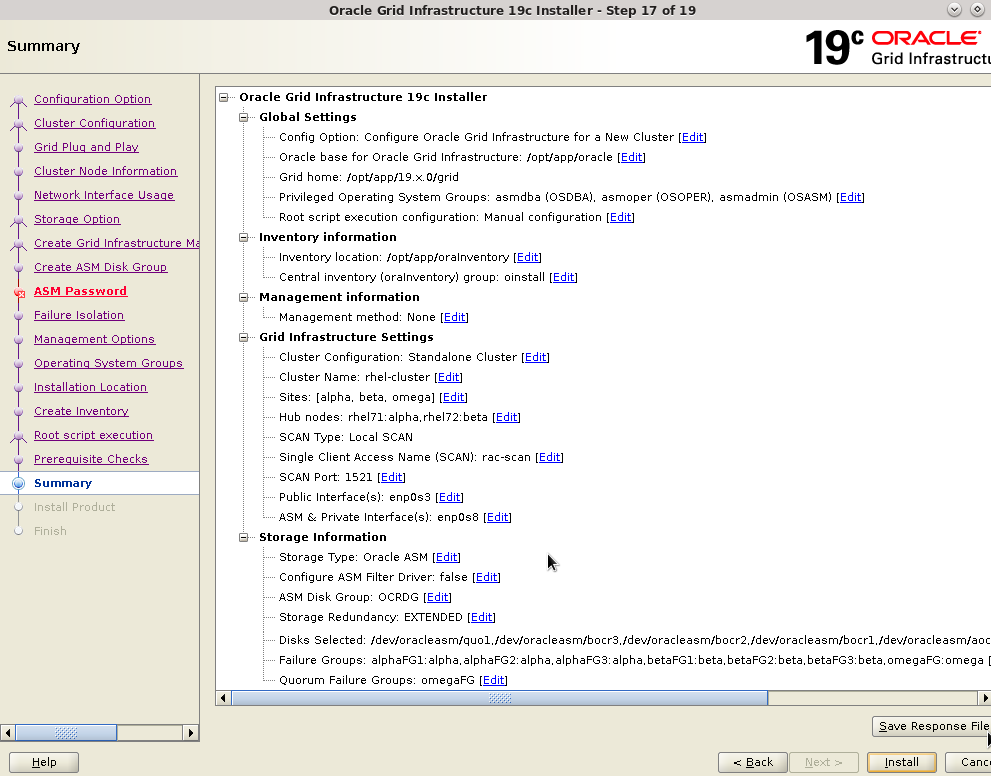Collapse the Global Settings section
The image size is (991, 776).
(243, 117)
